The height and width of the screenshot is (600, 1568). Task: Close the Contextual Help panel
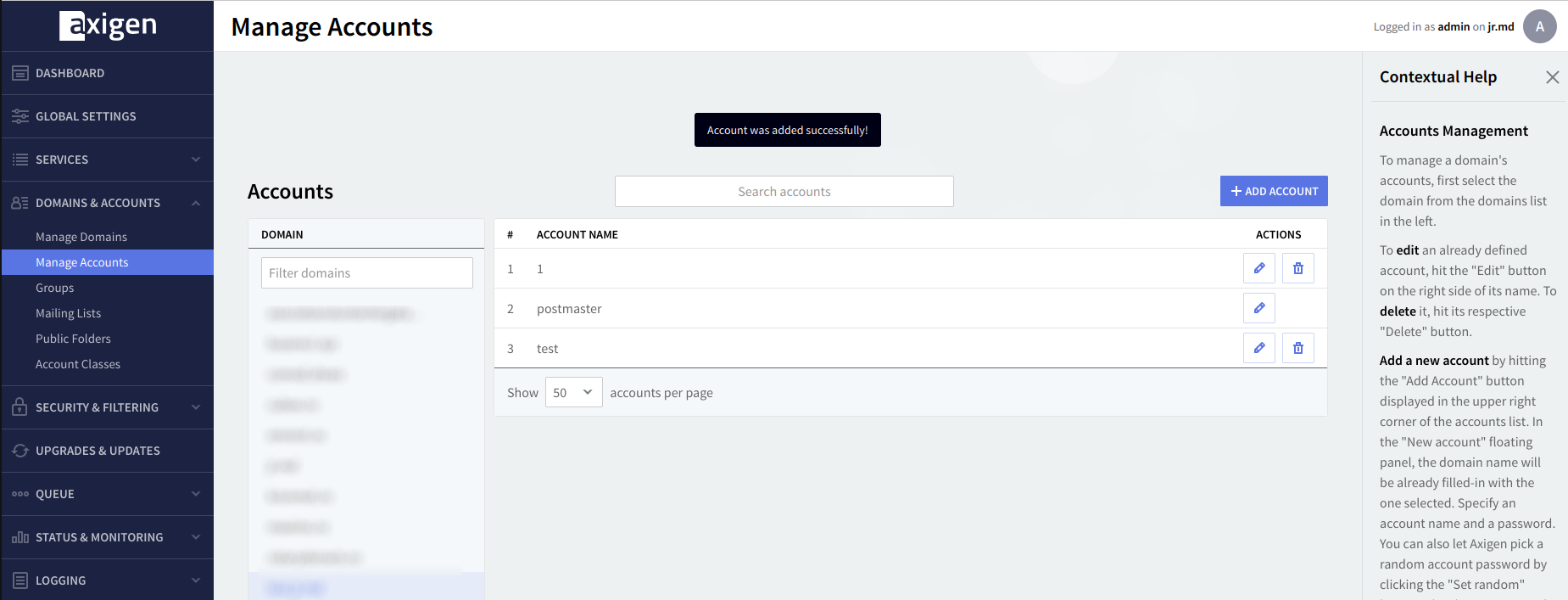pos(1552,77)
